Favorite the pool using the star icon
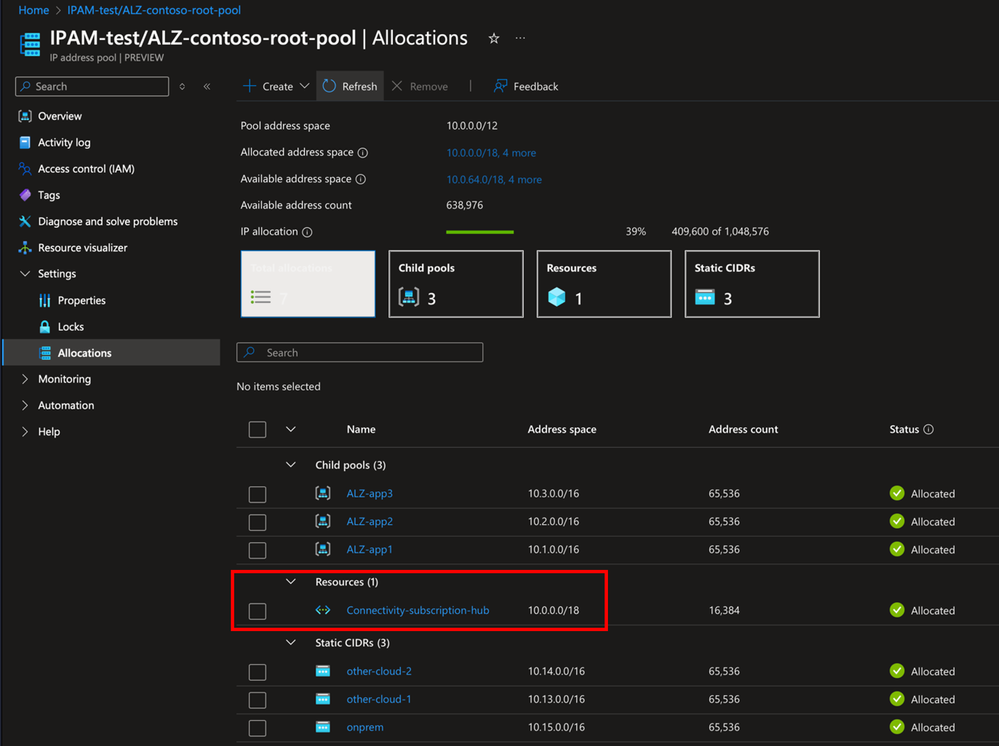Image resolution: width=999 pixels, height=746 pixels. pos(494,38)
